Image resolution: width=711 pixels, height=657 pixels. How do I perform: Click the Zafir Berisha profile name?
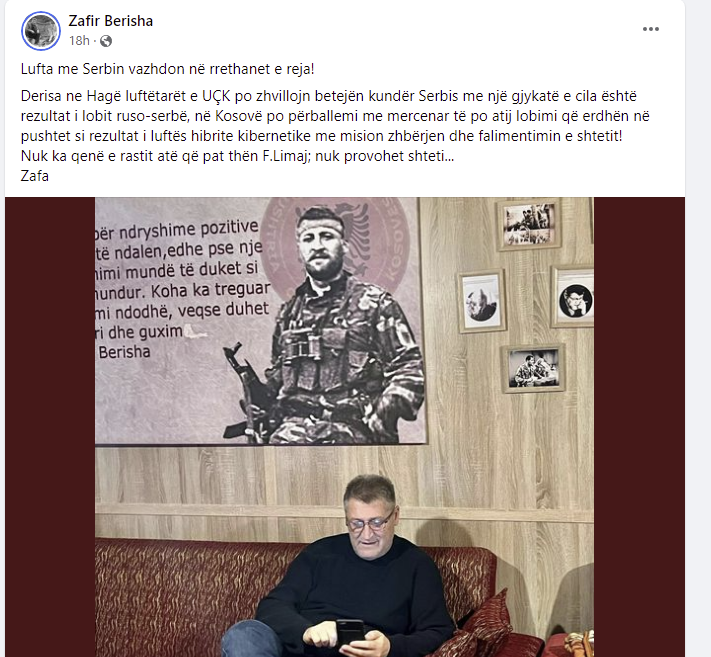[x=111, y=21]
